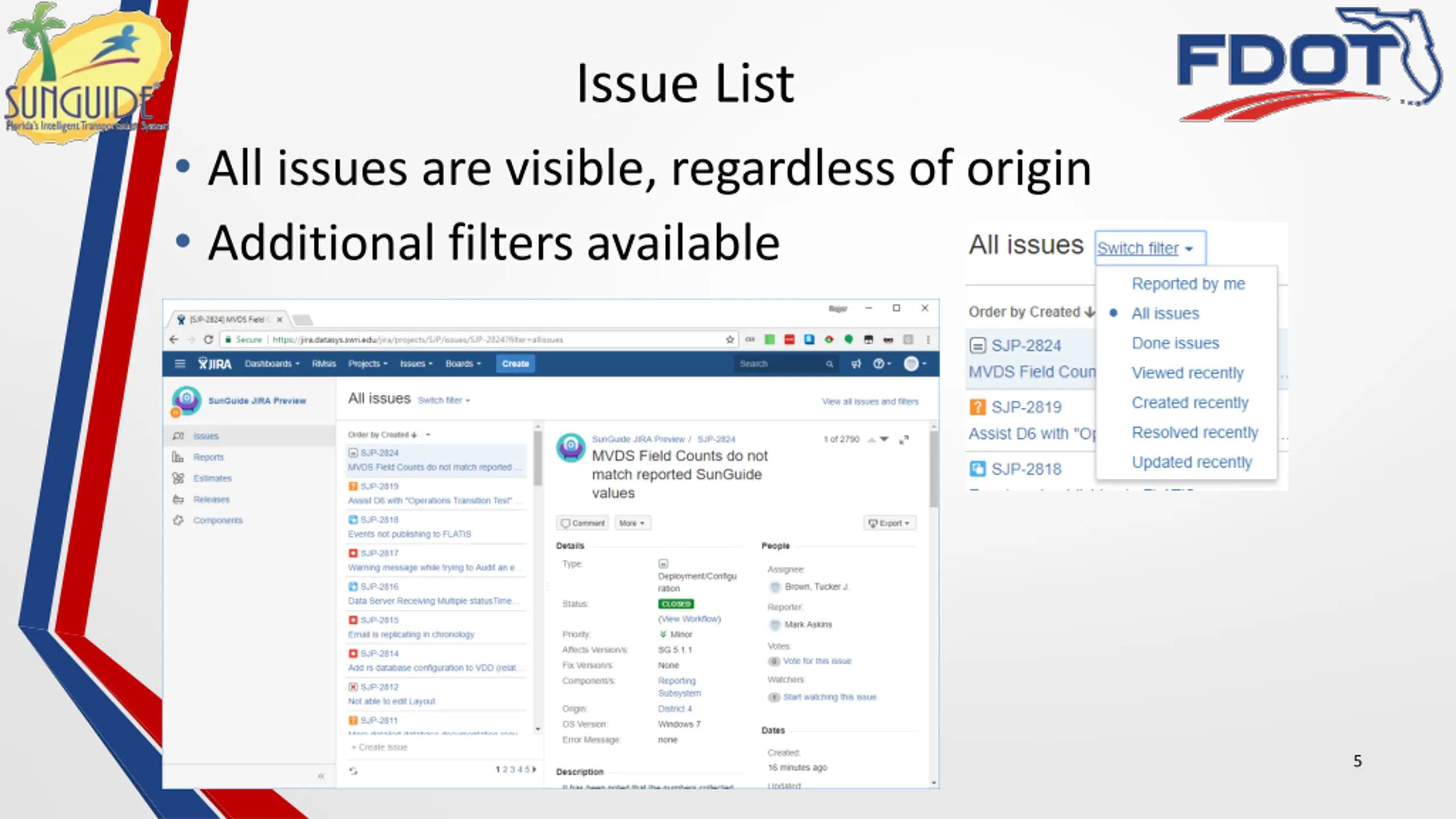The width and height of the screenshot is (1456, 819).
Task: Click the green extension icon in browser toolbar
Action: point(770,340)
